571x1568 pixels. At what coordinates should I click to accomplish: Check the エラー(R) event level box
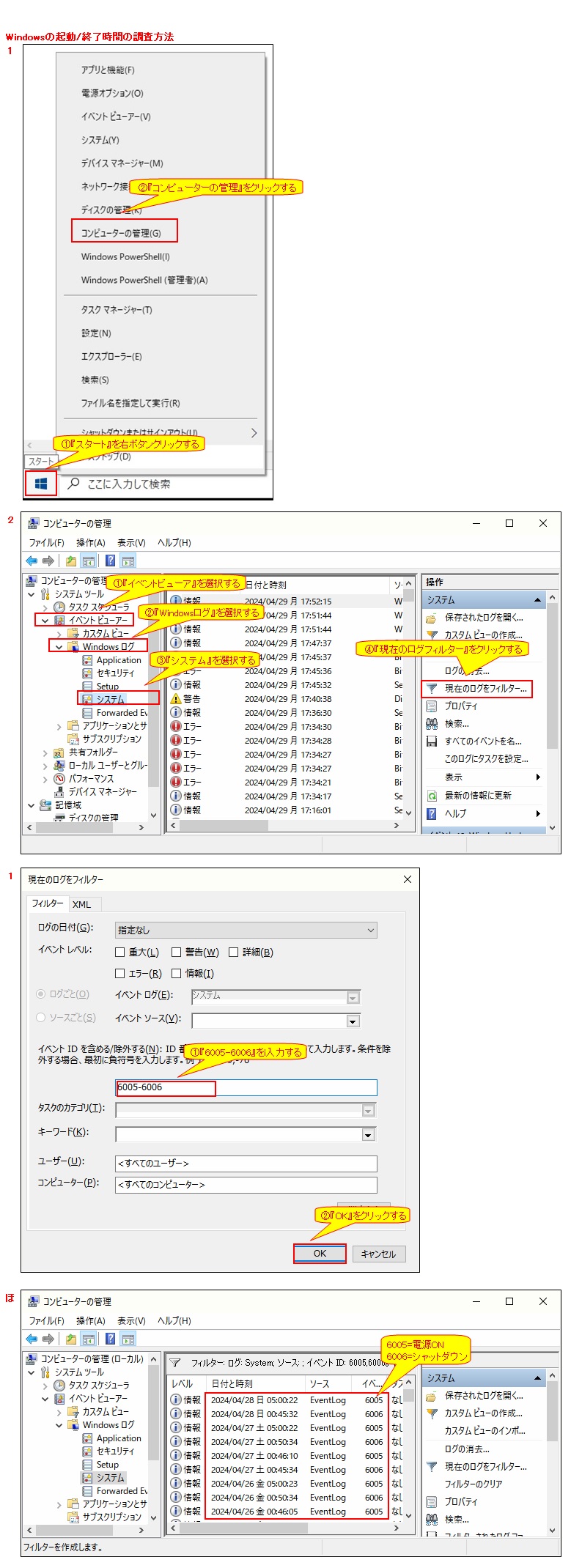[x=120, y=974]
